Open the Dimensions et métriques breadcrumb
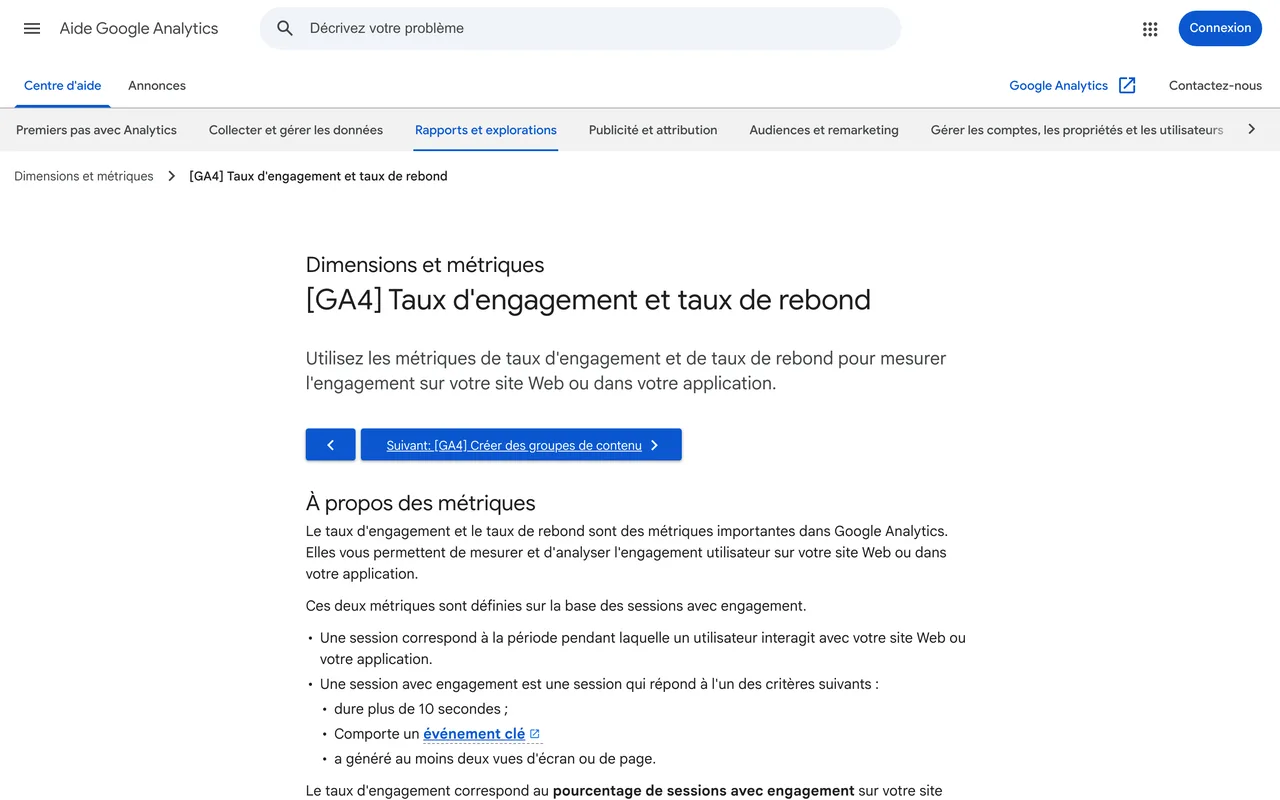 coord(84,176)
